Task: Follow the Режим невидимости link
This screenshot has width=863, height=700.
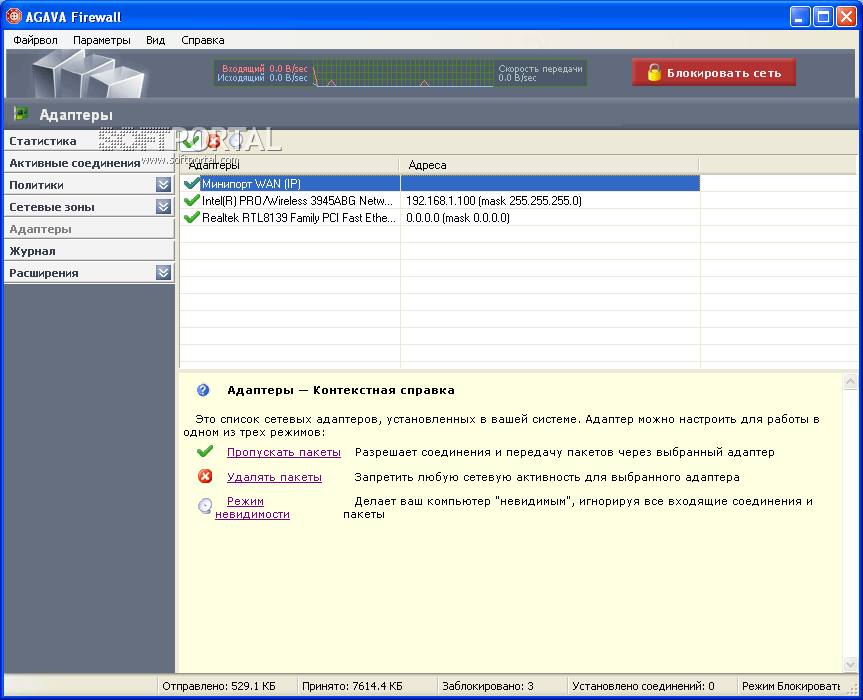Action: point(252,507)
